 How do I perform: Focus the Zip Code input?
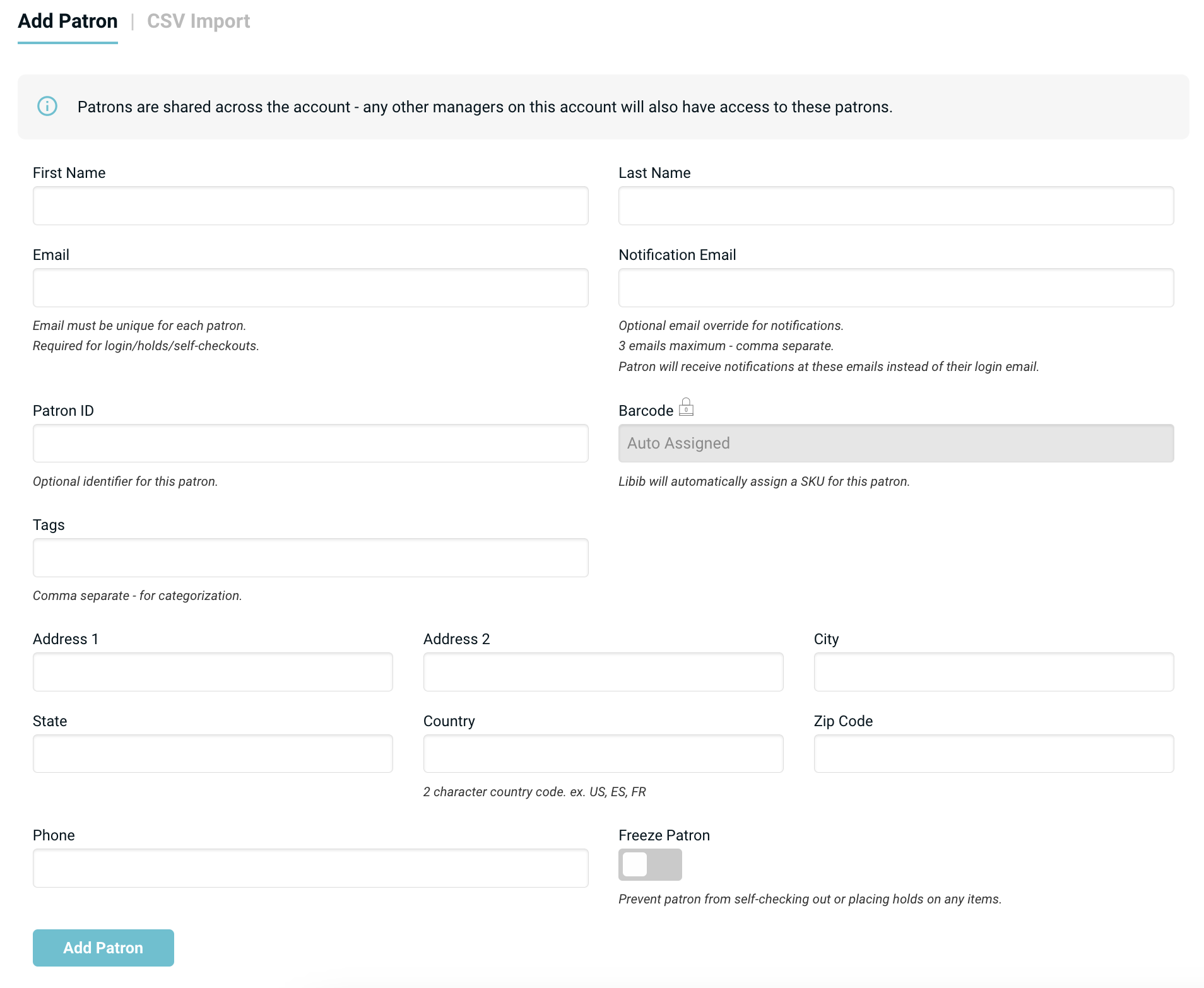coord(993,754)
